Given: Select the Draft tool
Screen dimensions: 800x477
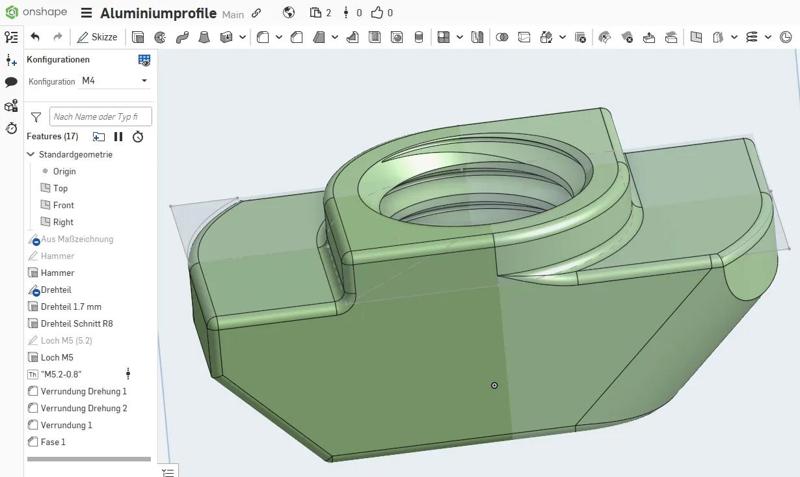Looking at the screenshot, I should [319, 37].
